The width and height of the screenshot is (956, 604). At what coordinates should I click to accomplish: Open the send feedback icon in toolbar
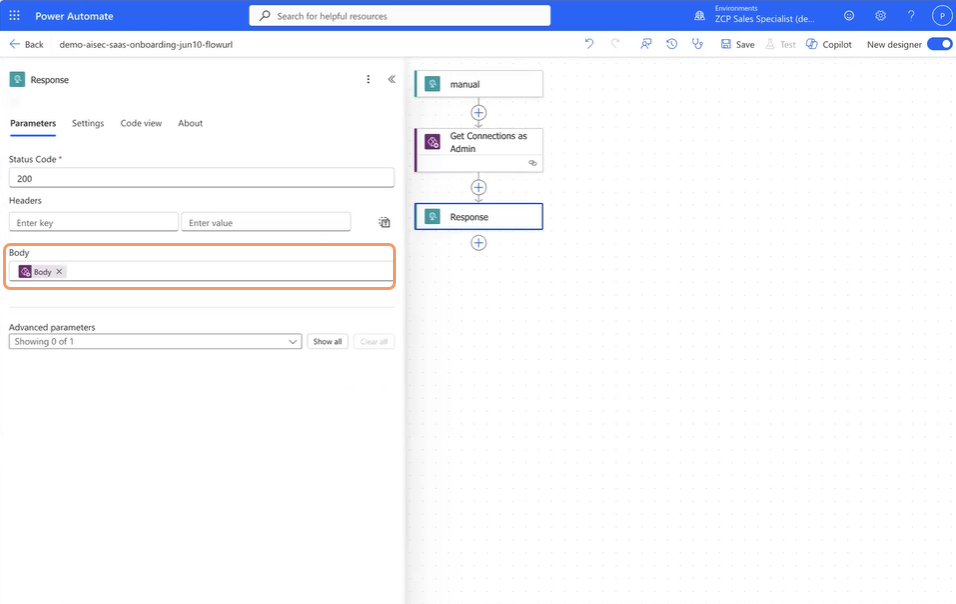point(646,44)
